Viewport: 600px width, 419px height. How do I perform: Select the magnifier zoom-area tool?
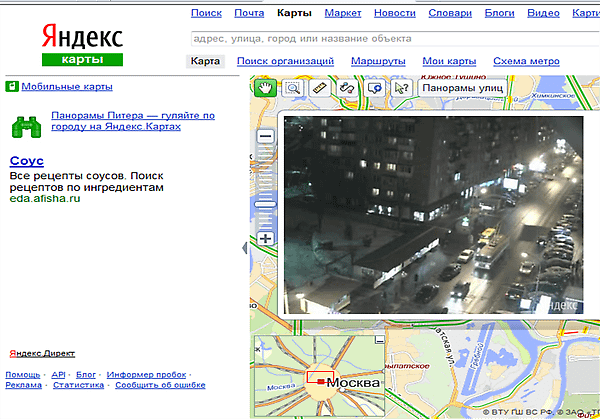coord(293,88)
